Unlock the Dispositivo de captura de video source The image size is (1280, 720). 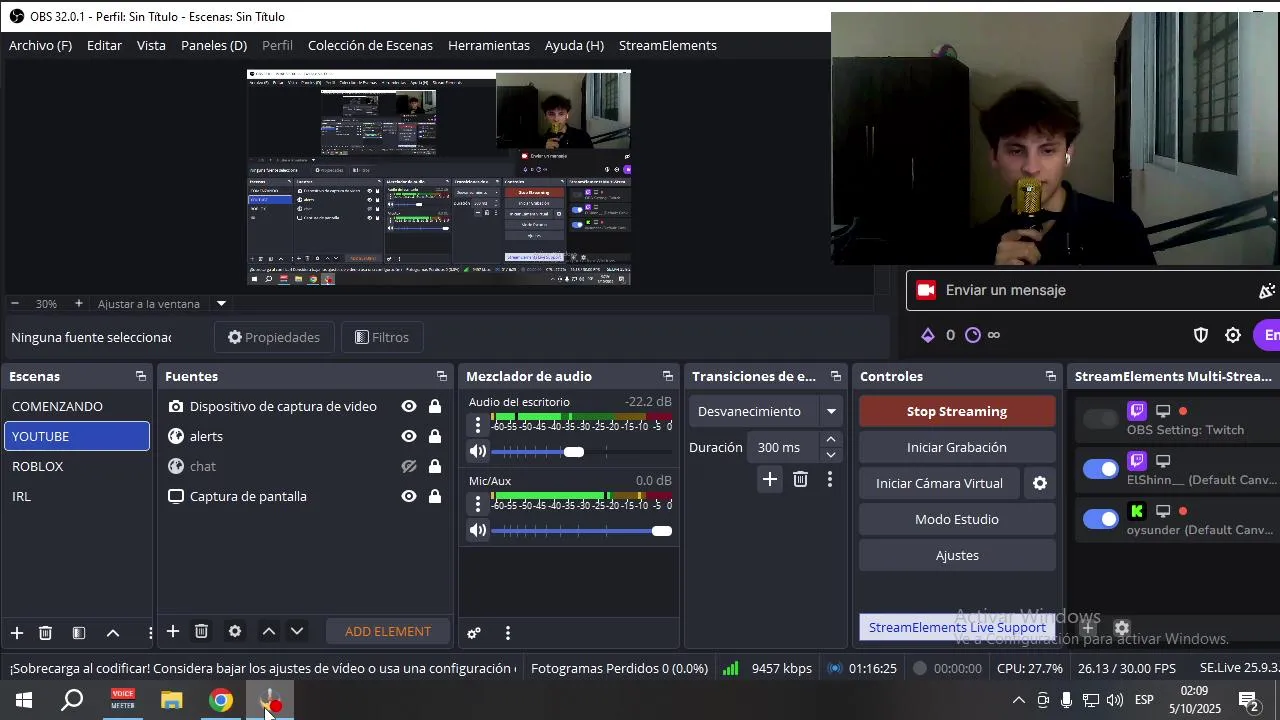(435, 406)
